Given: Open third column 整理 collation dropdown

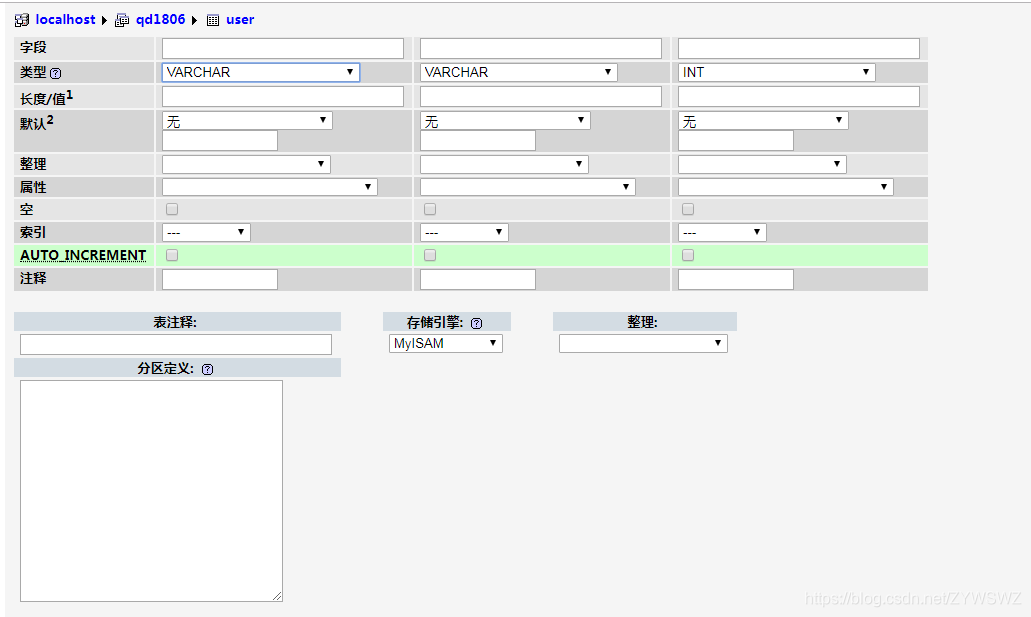Looking at the screenshot, I should pos(762,164).
